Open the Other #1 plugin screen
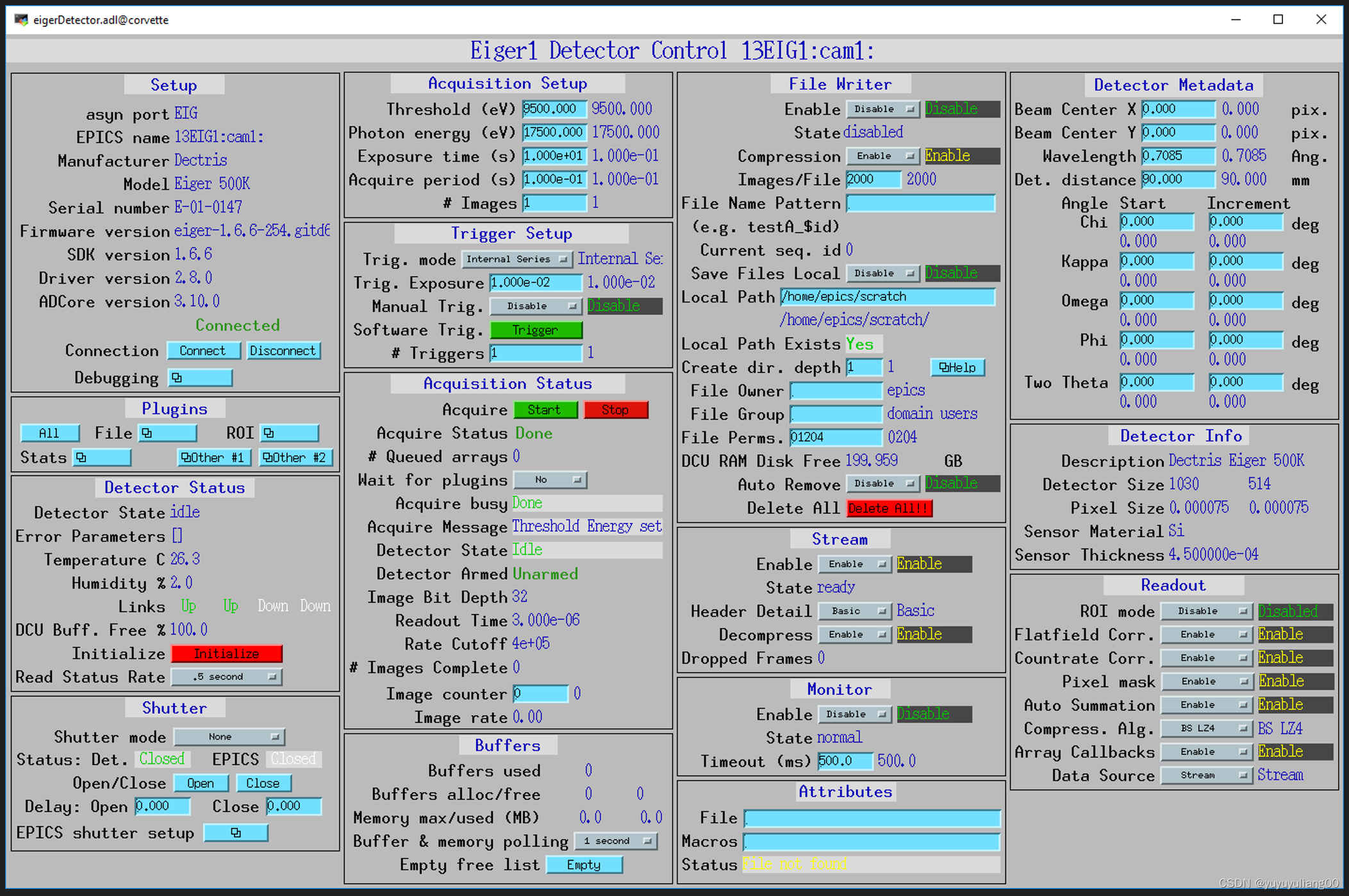1349x896 pixels. tap(213, 457)
